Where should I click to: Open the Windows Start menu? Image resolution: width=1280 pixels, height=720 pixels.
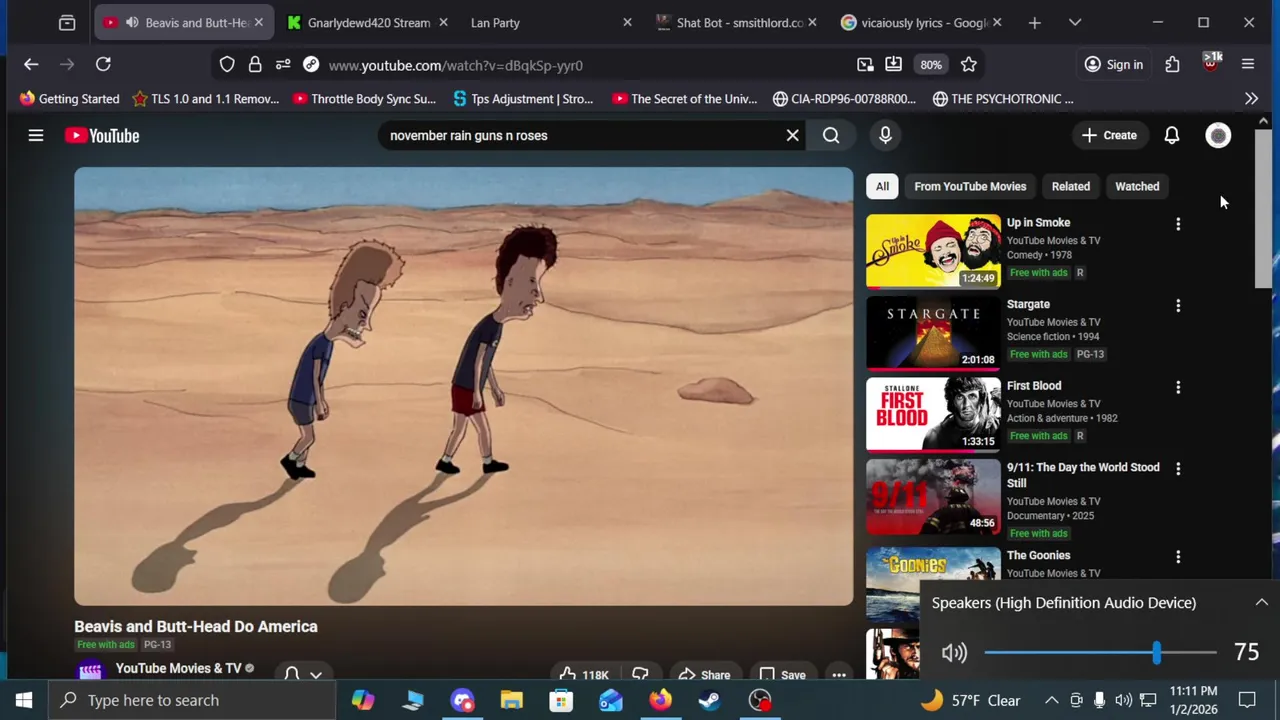24,700
